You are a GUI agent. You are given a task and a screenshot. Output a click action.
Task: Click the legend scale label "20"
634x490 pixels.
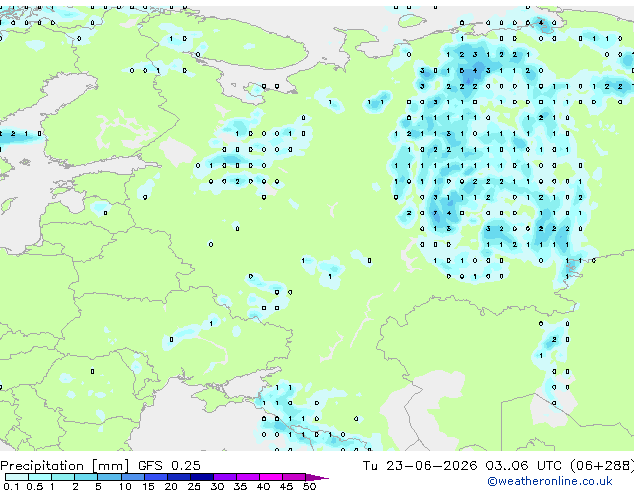tap(171, 486)
